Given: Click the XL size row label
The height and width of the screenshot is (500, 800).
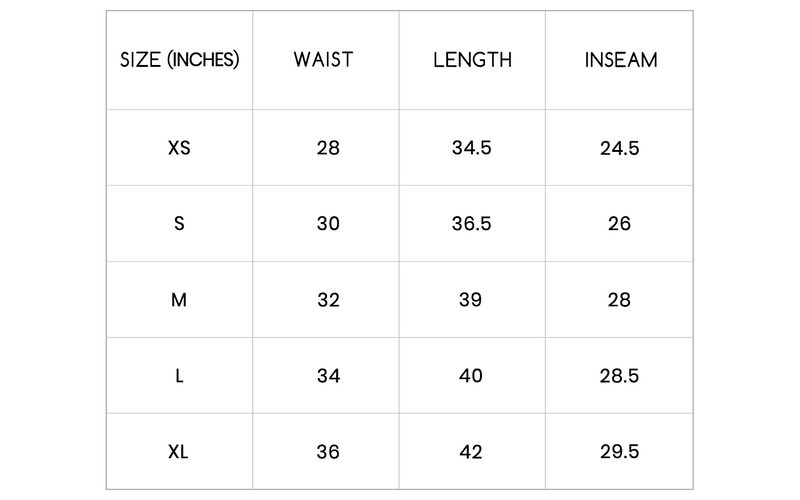Looking at the screenshot, I should tap(179, 452).
